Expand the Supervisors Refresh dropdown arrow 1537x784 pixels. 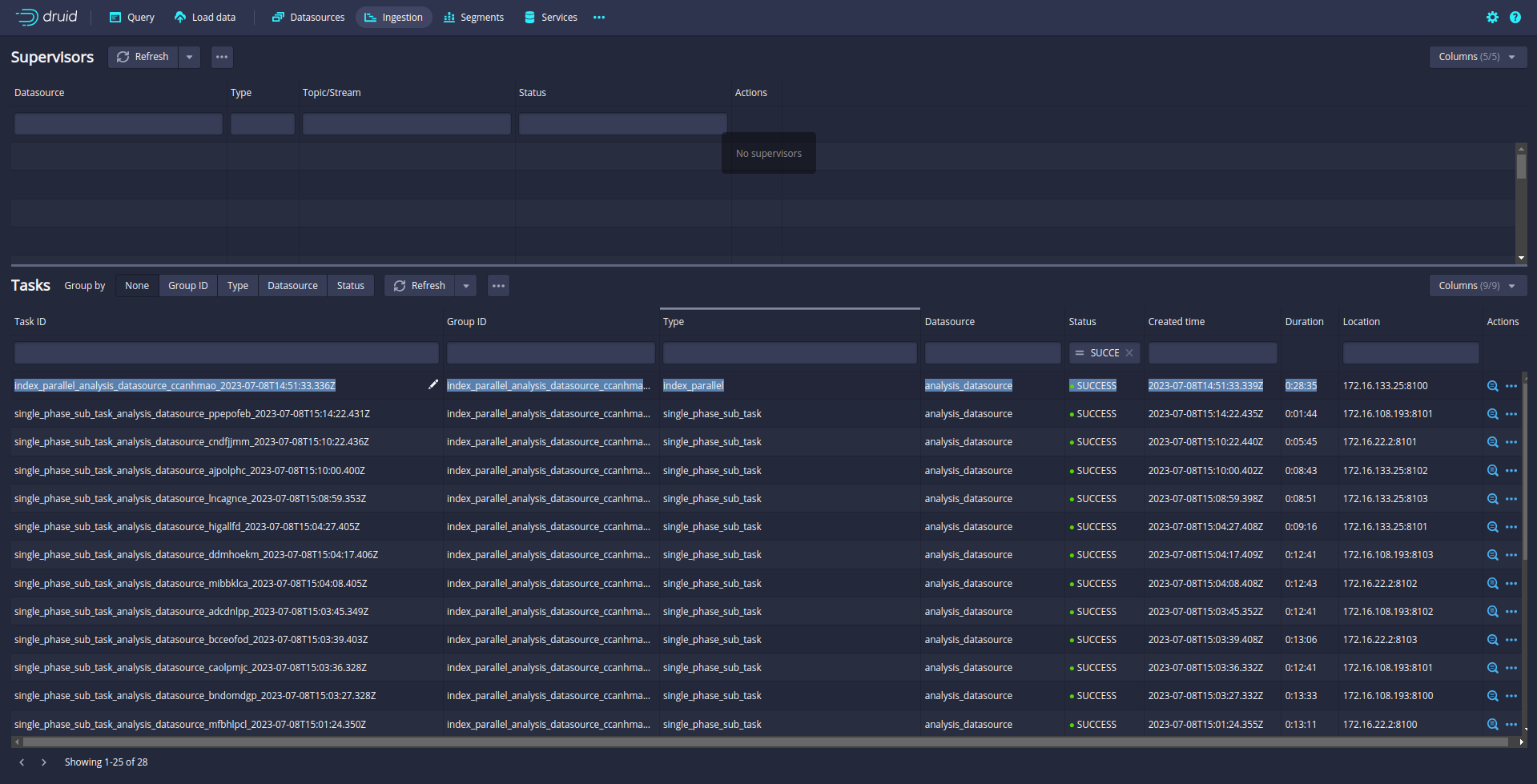pos(190,57)
